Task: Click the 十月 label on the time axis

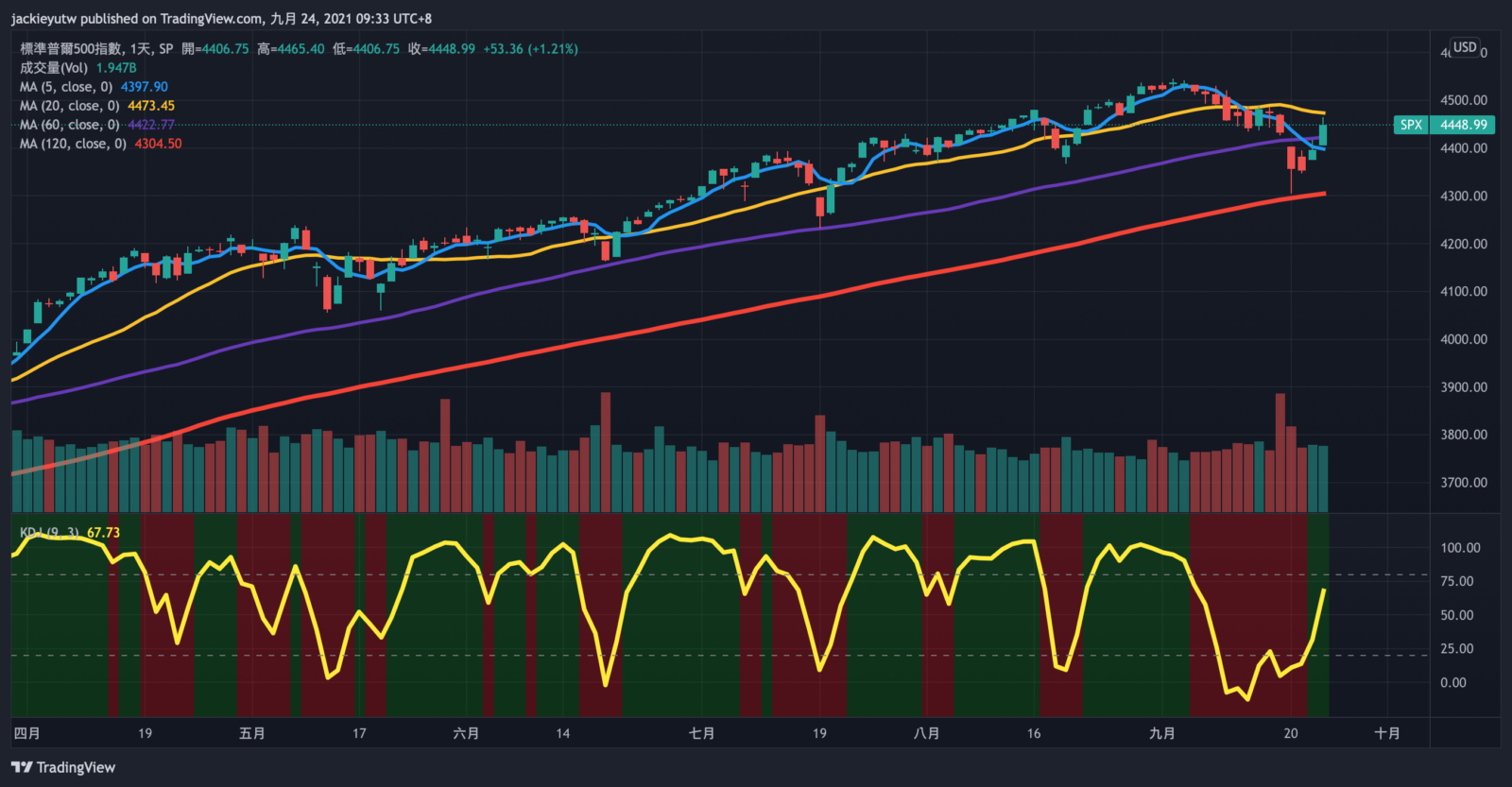Action: [x=1387, y=733]
